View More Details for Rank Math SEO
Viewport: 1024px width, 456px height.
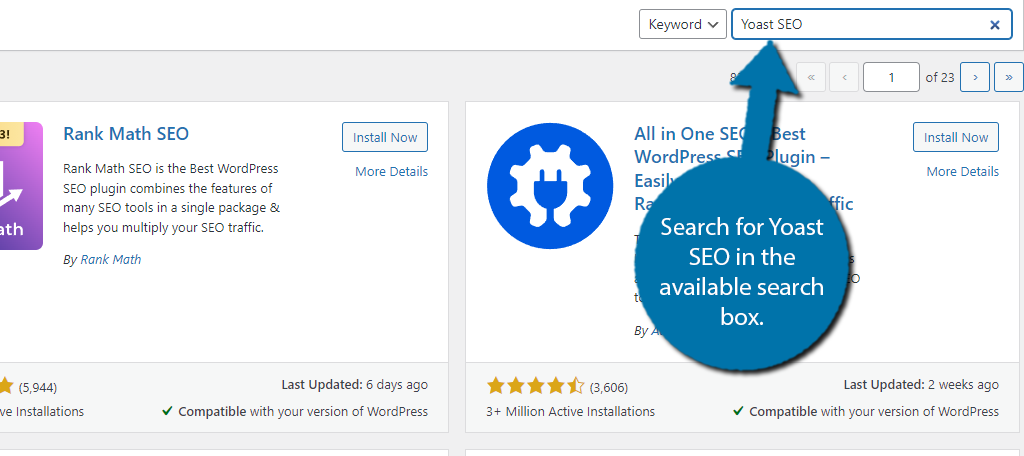pyautogui.click(x=391, y=172)
